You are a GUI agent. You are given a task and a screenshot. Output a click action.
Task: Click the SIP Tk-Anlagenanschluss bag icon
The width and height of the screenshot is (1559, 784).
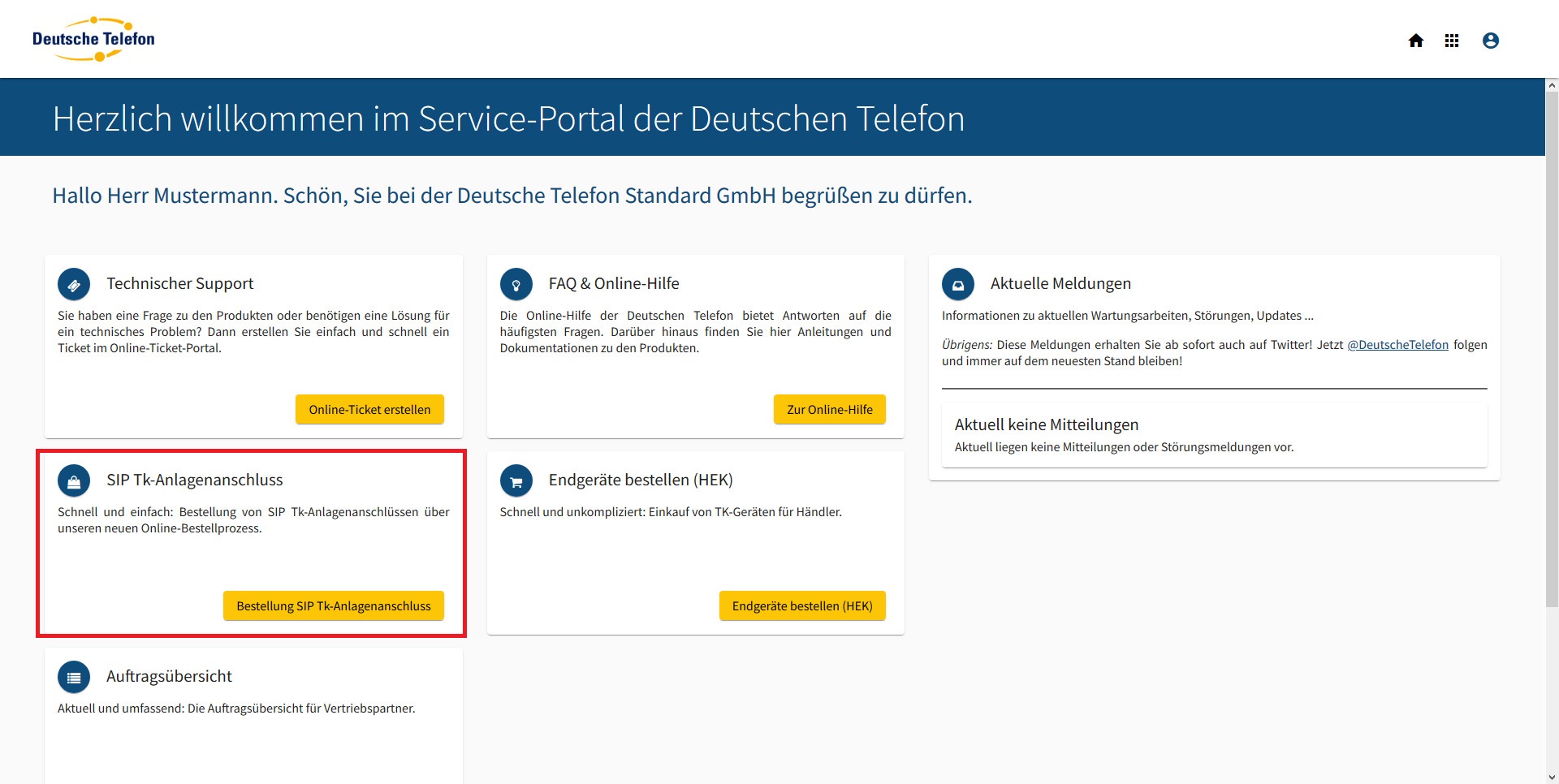[x=74, y=481]
